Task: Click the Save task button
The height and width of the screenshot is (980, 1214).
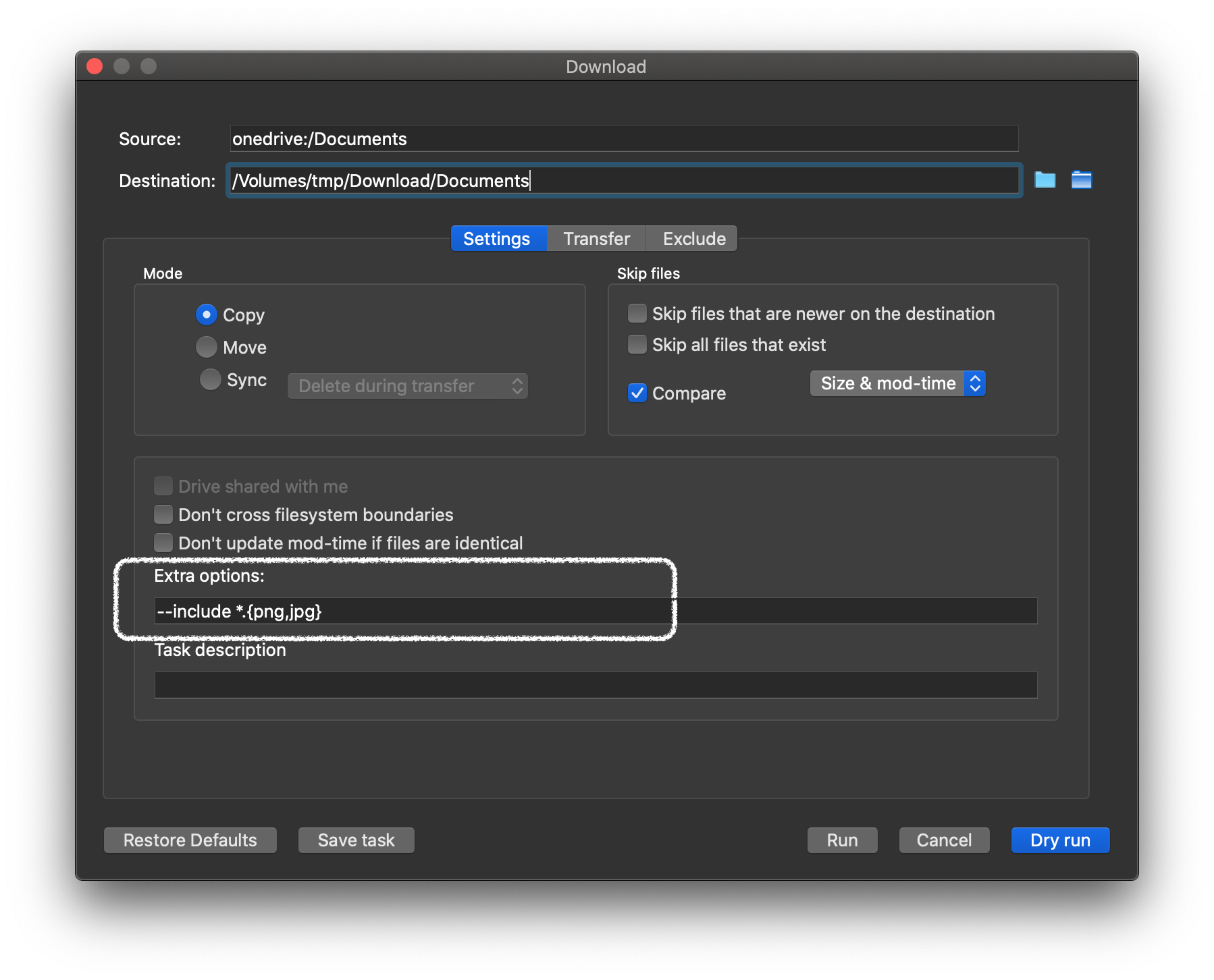Action: pyautogui.click(x=356, y=840)
